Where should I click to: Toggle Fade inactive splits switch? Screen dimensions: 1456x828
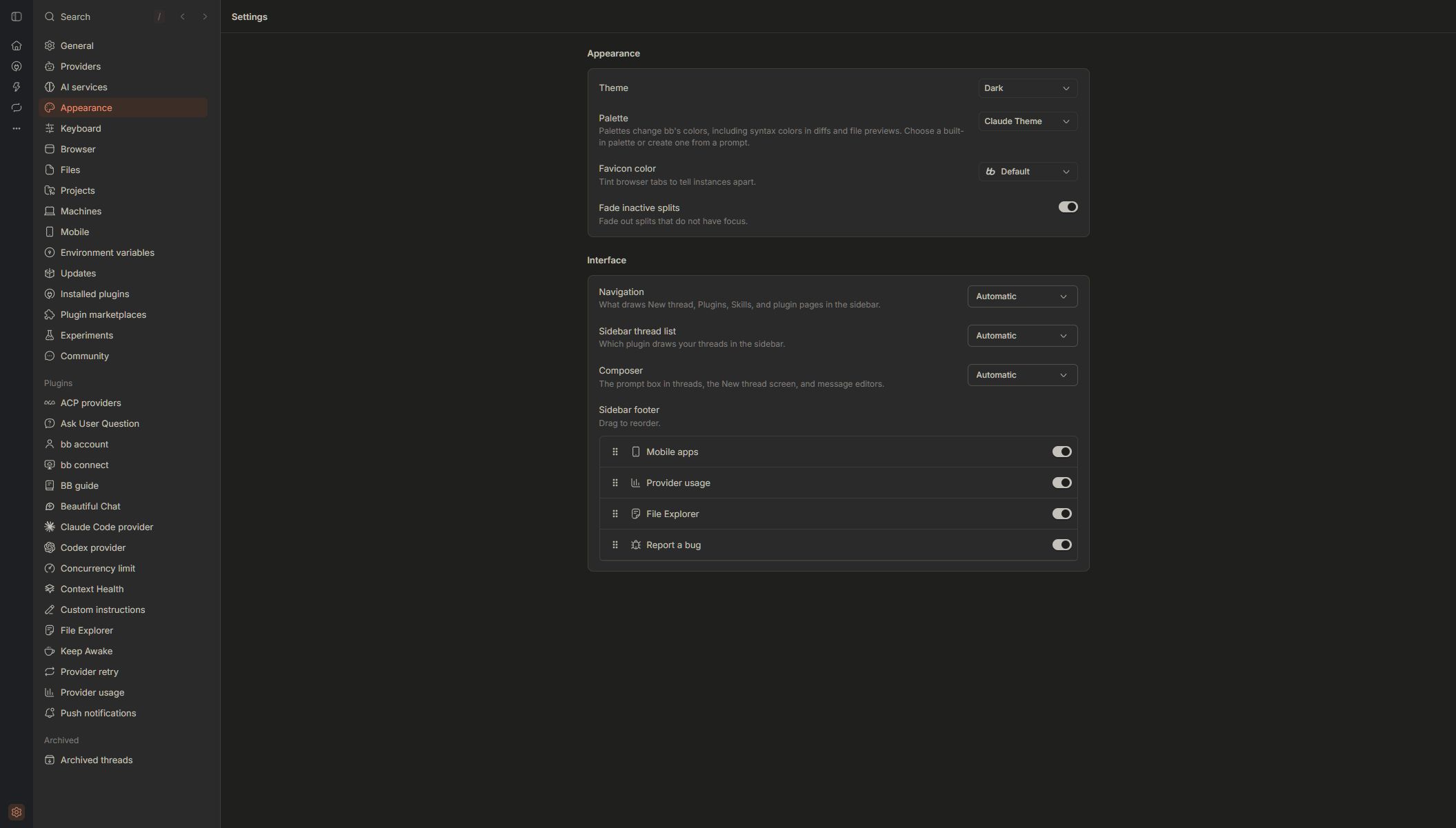(1068, 207)
